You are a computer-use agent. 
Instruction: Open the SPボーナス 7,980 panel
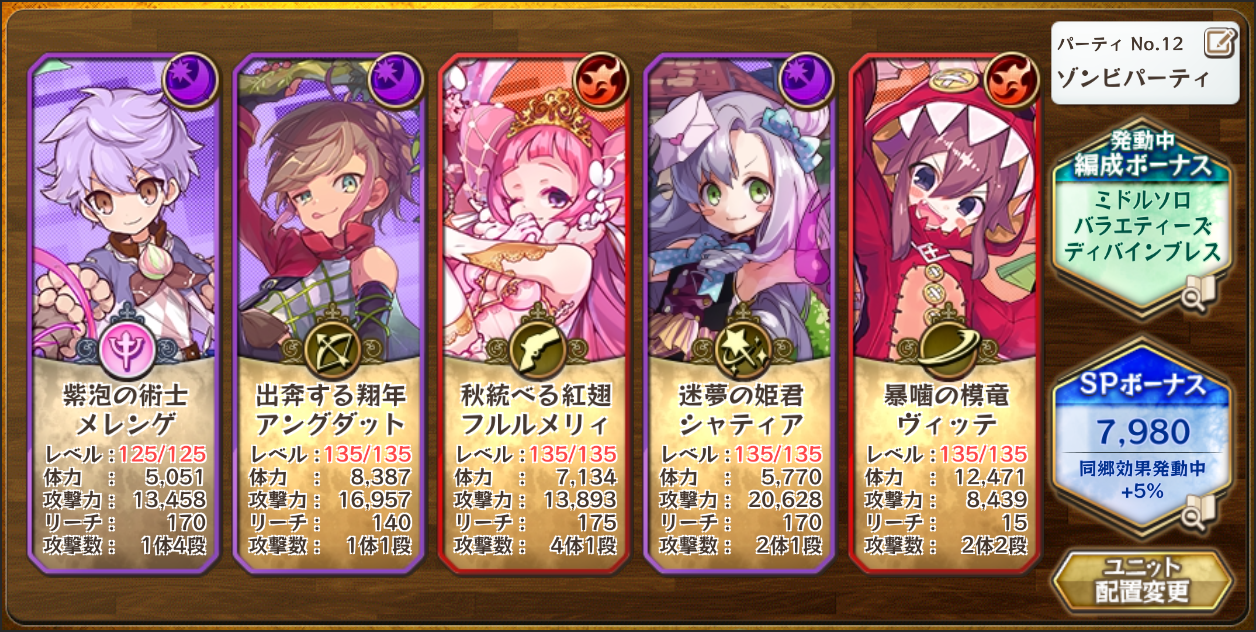click(x=1142, y=440)
